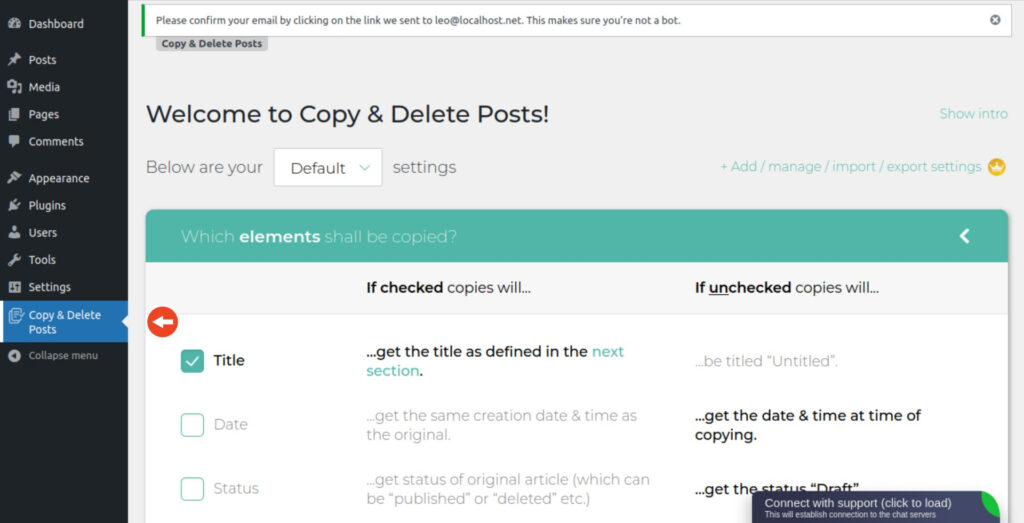Click the 'Welcome to Copy & Delete Posts!' heading
Viewport: 1024px width, 523px height.
tap(347, 114)
